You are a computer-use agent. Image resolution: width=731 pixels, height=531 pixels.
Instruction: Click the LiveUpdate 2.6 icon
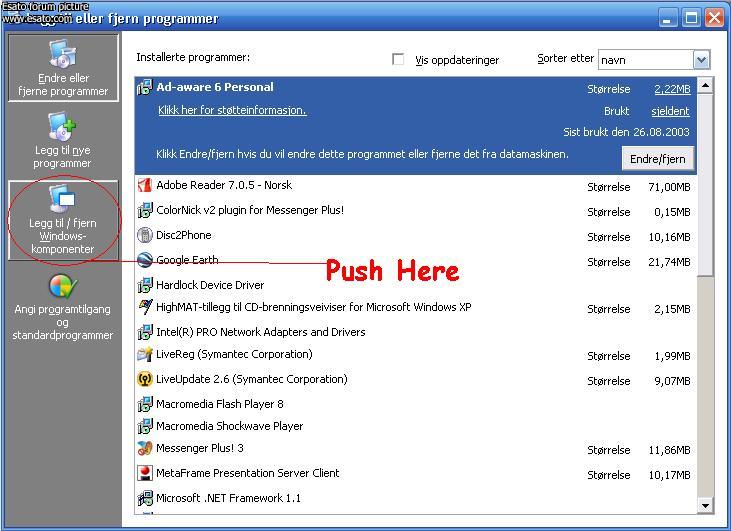(145, 380)
